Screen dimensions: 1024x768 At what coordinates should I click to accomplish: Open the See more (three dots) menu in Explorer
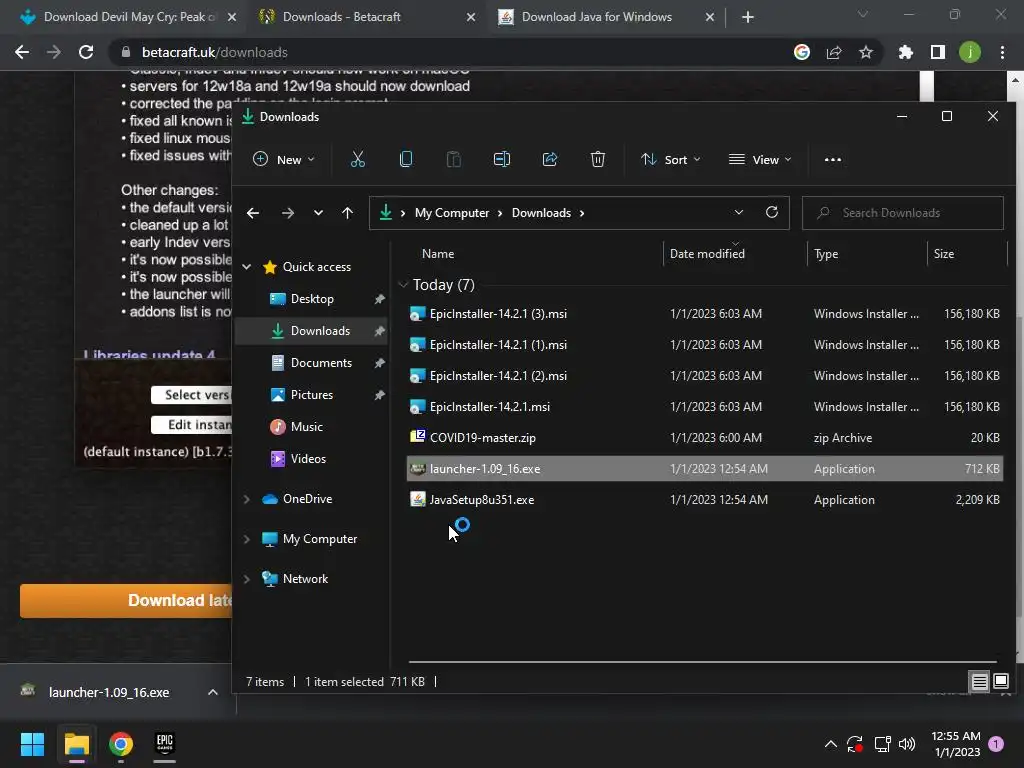pyautogui.click(x=833, y=159)
